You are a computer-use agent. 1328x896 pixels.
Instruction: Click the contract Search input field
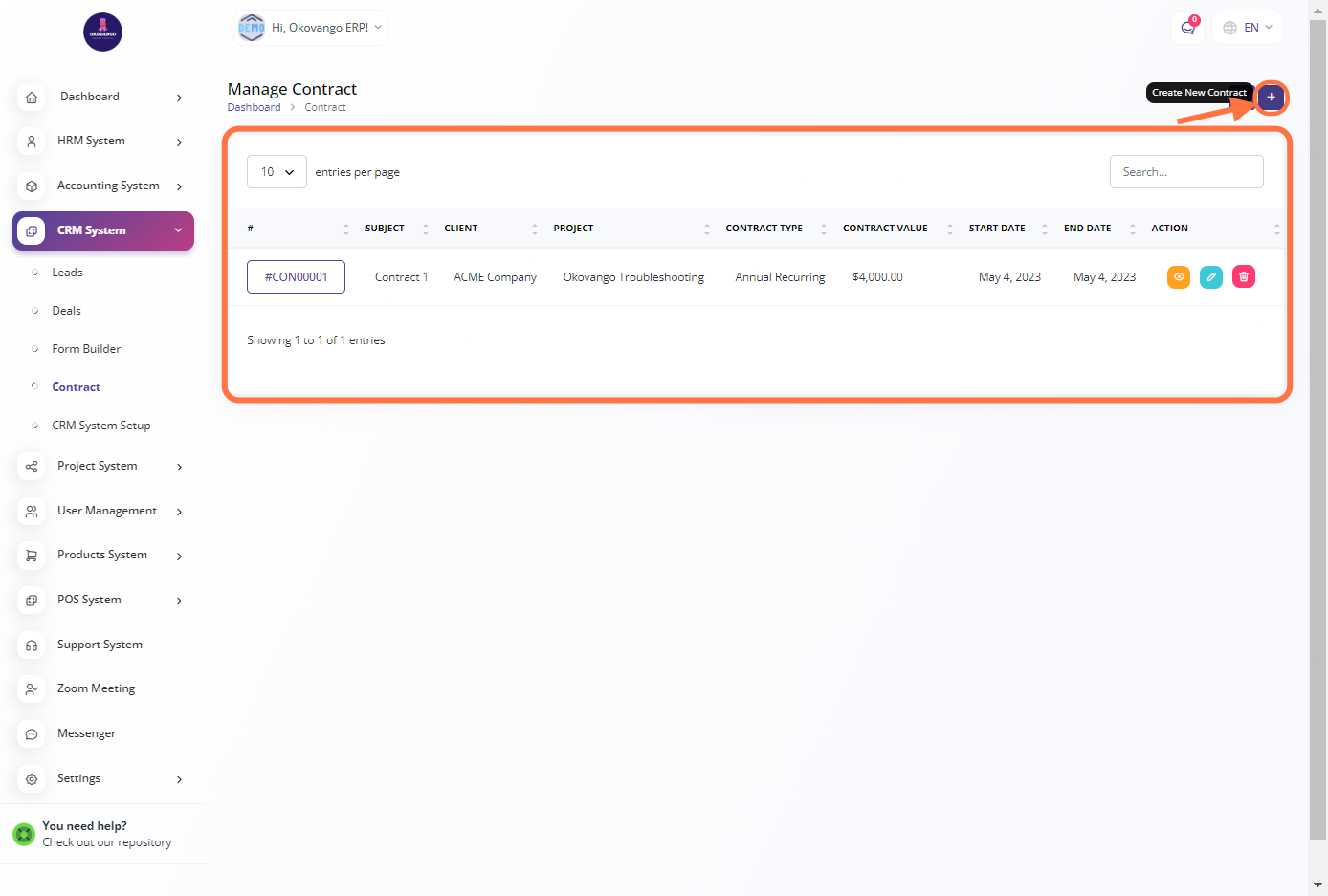coord(1186,172)
